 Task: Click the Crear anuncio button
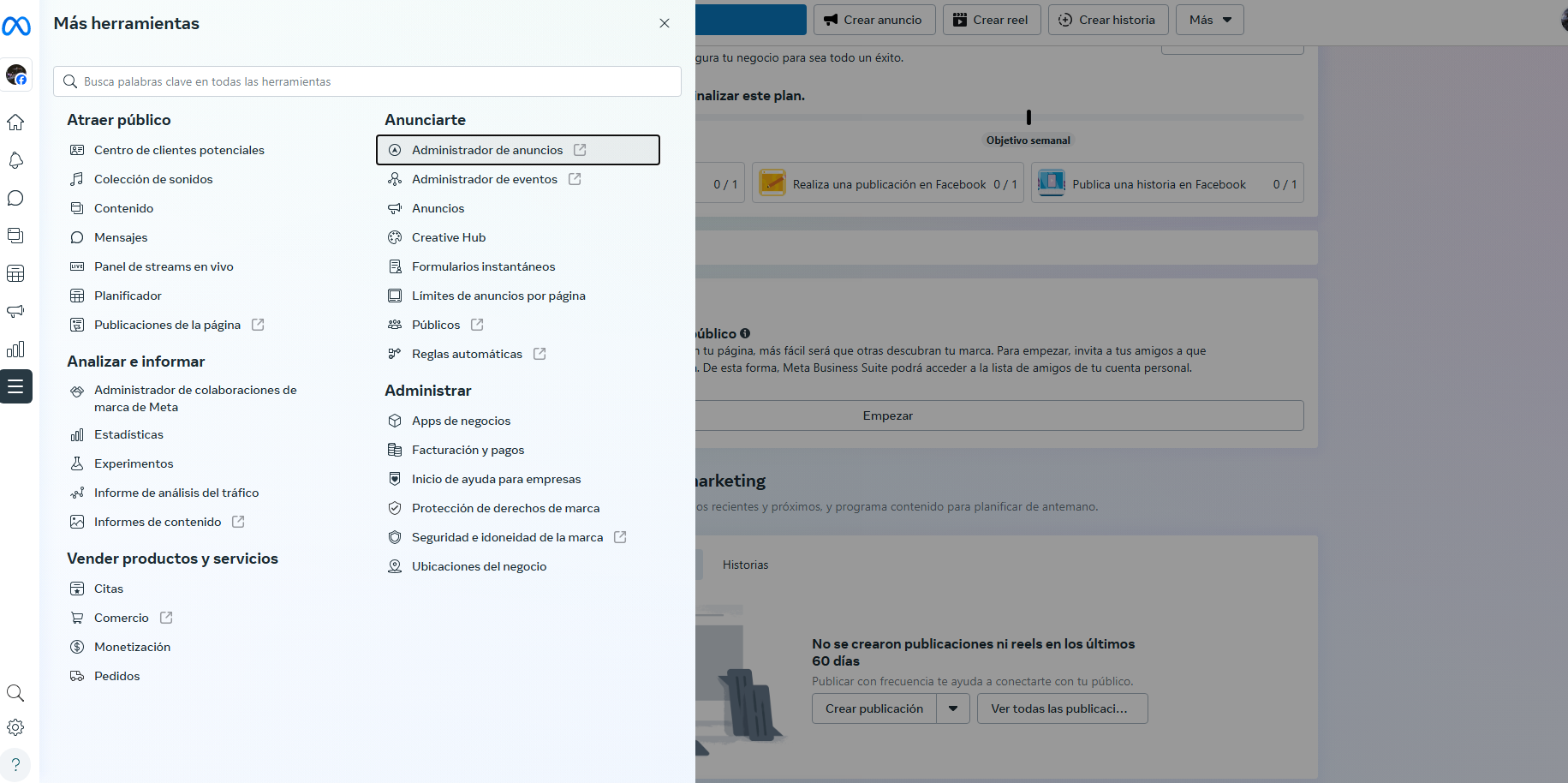click(874, 20)
